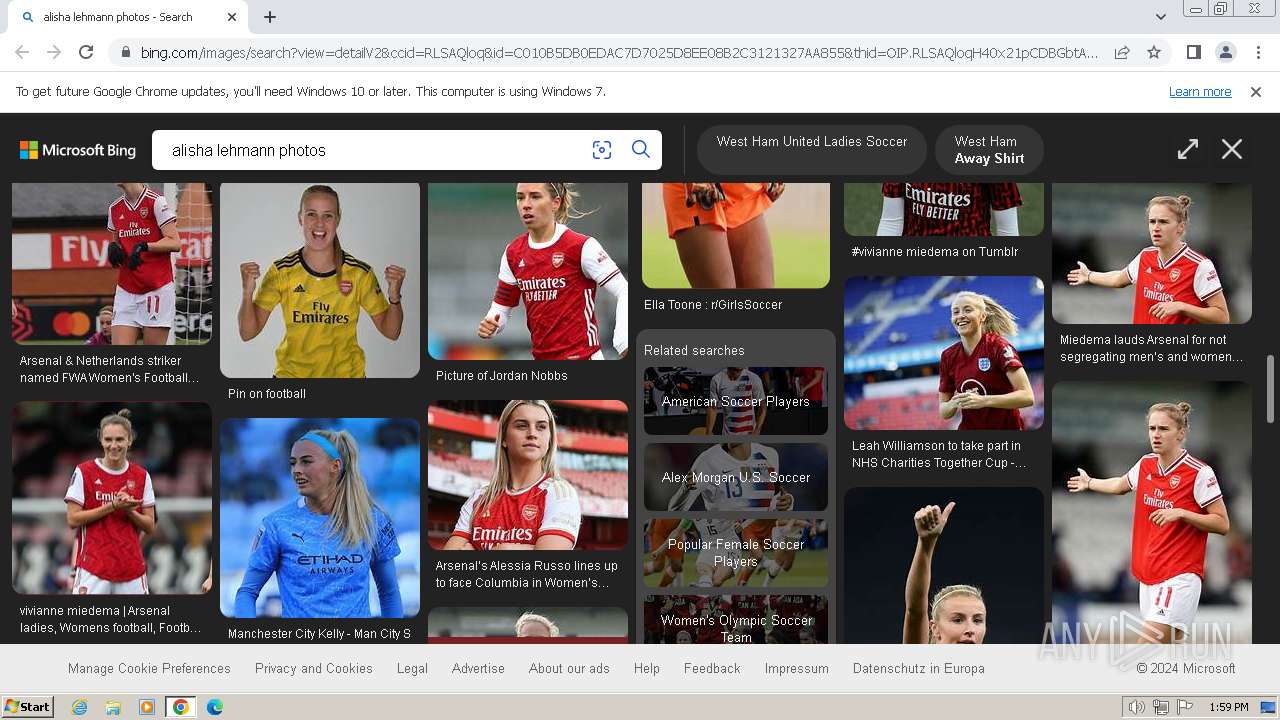Open a new browser tab
The image size is (1280, 720).
270,17
